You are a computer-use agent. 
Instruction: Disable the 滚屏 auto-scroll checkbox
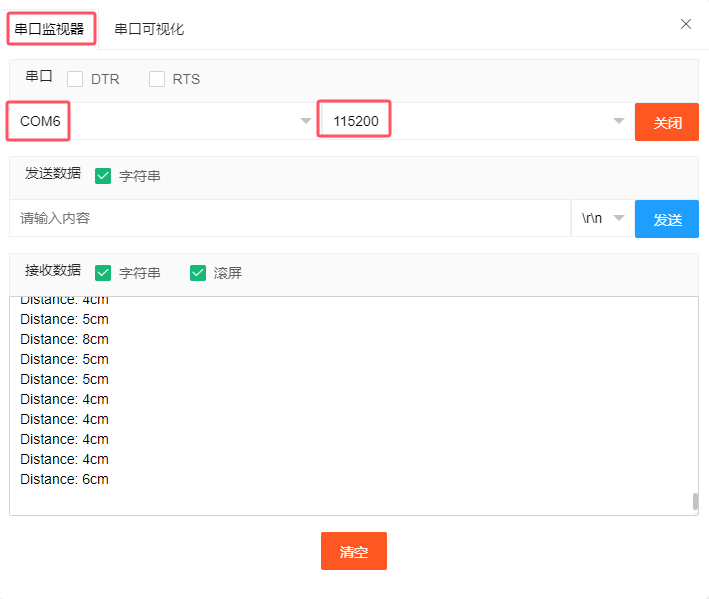pyautogui.click(x=198, y=272)
